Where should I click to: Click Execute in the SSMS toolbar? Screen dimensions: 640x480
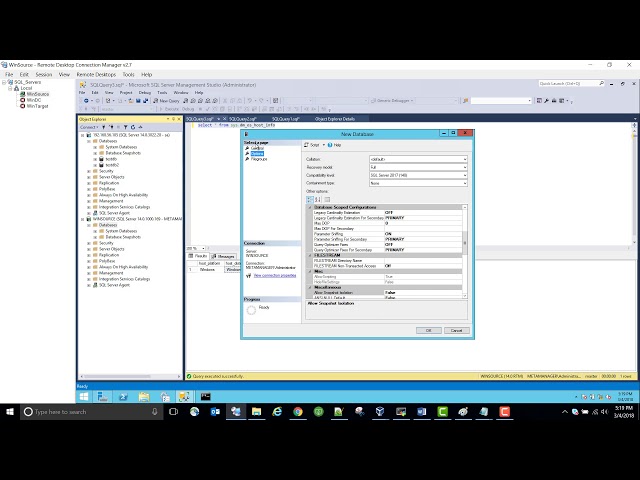click(169, 109)
